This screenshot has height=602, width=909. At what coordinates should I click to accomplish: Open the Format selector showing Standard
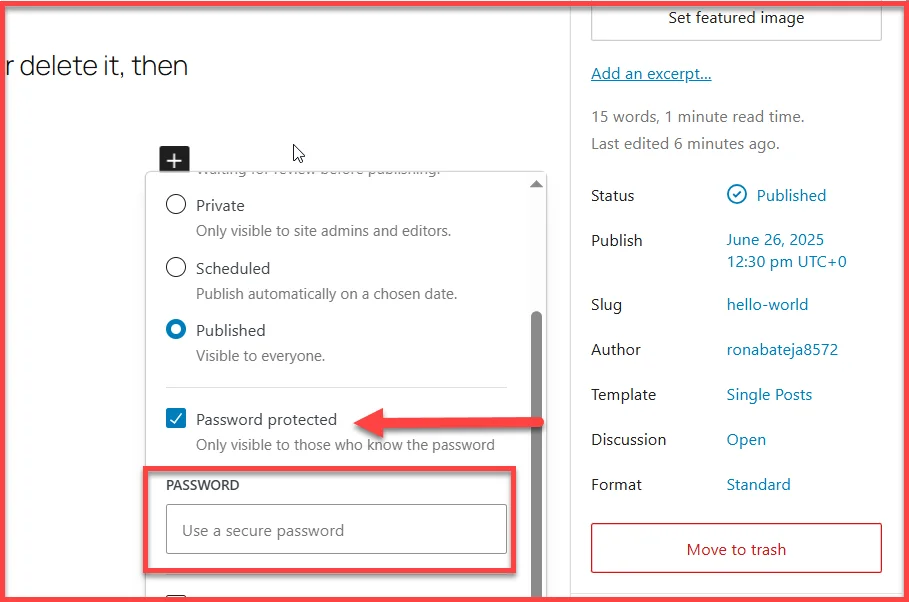[758, 484]
